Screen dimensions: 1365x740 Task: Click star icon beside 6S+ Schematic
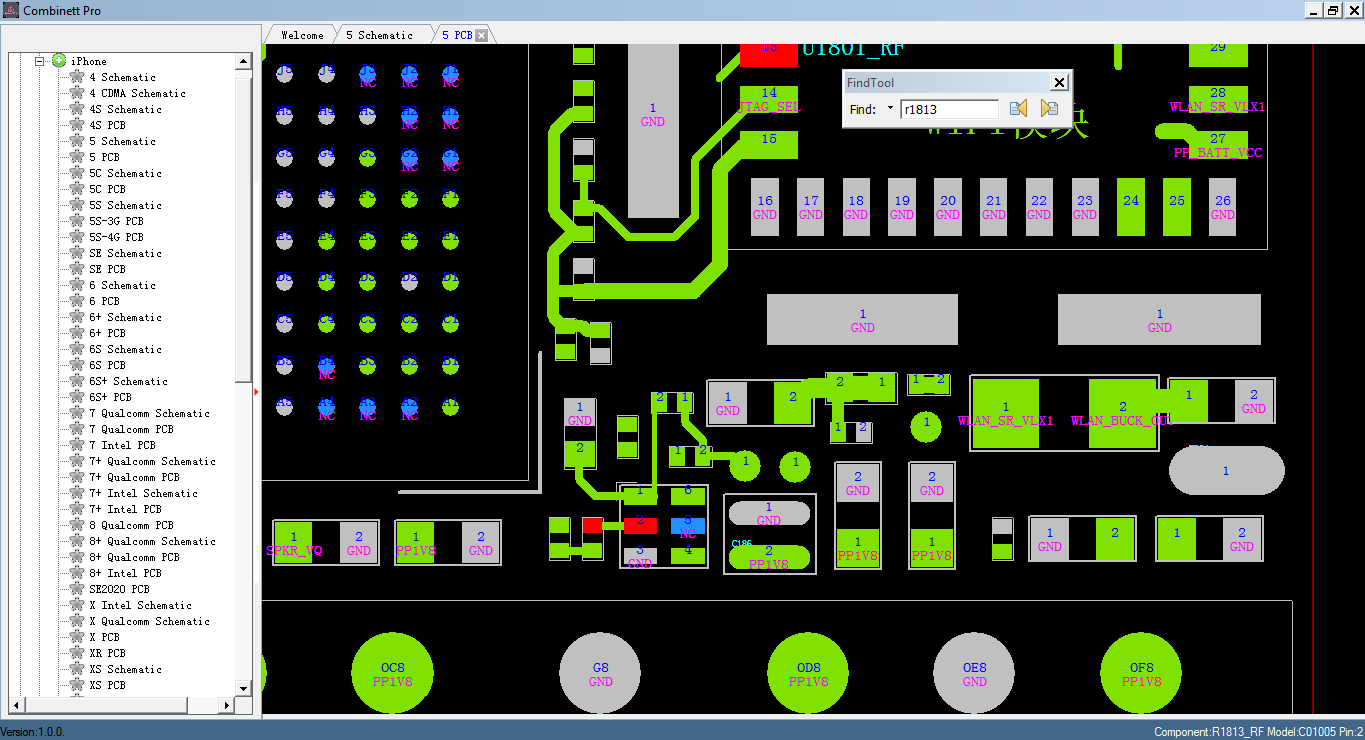(77, 381)
